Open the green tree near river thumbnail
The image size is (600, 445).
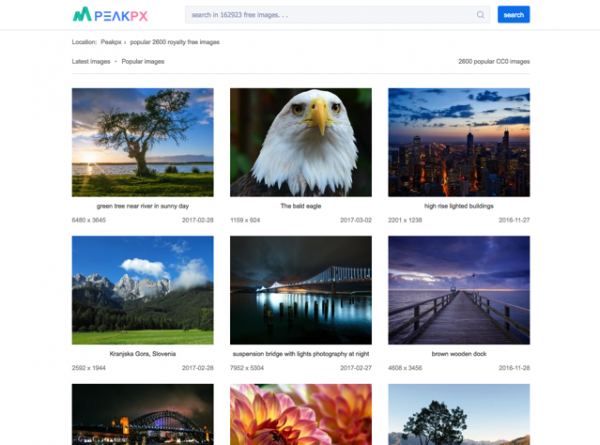[143, 142]
